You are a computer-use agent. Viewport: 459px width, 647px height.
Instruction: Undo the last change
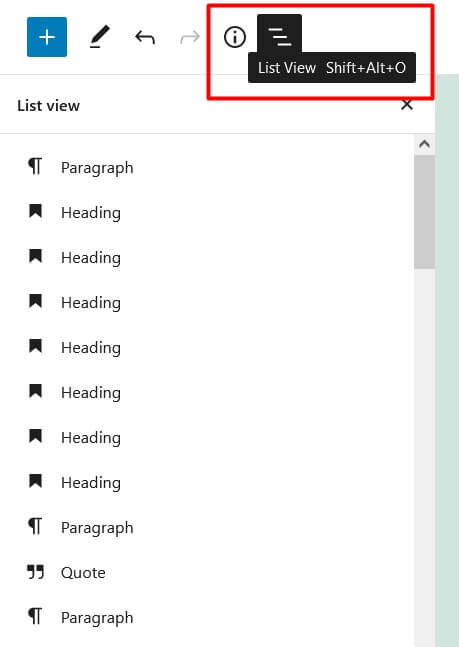point(145,38)
